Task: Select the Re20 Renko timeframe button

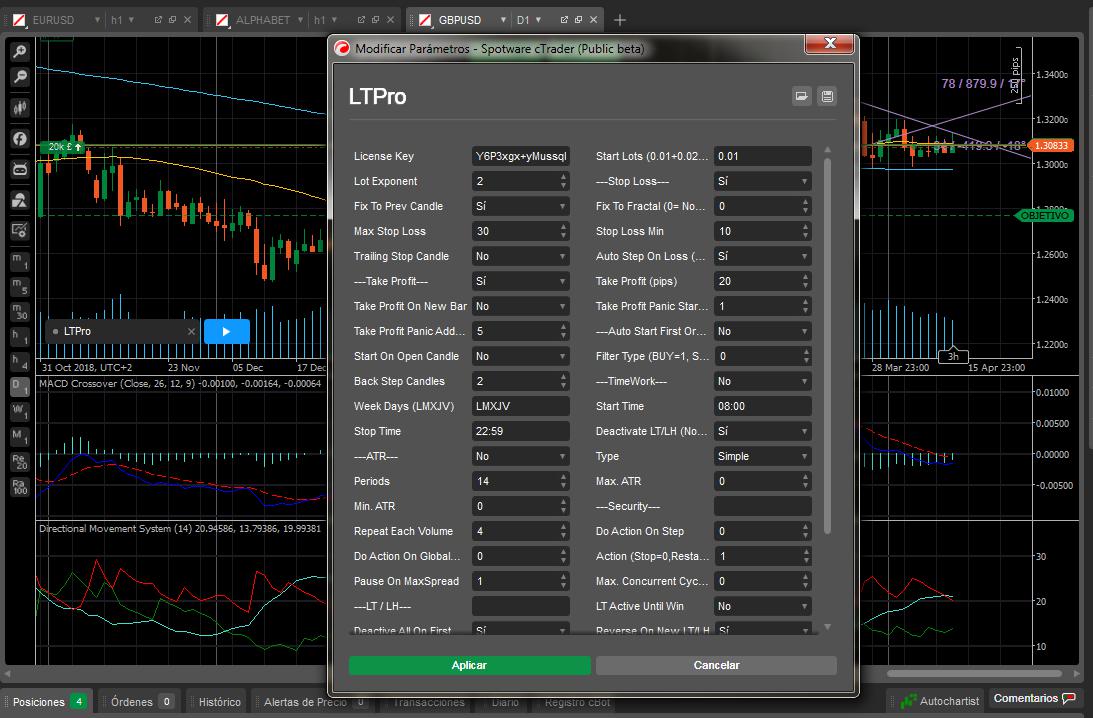Action: (x=20, y=461)
